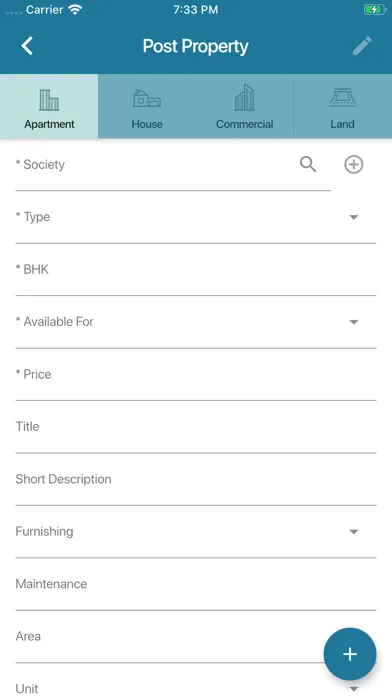Viewport: 392px width, 696px height.
Task: Switch to the Commercial tab label
Action: tap(245, 124)
